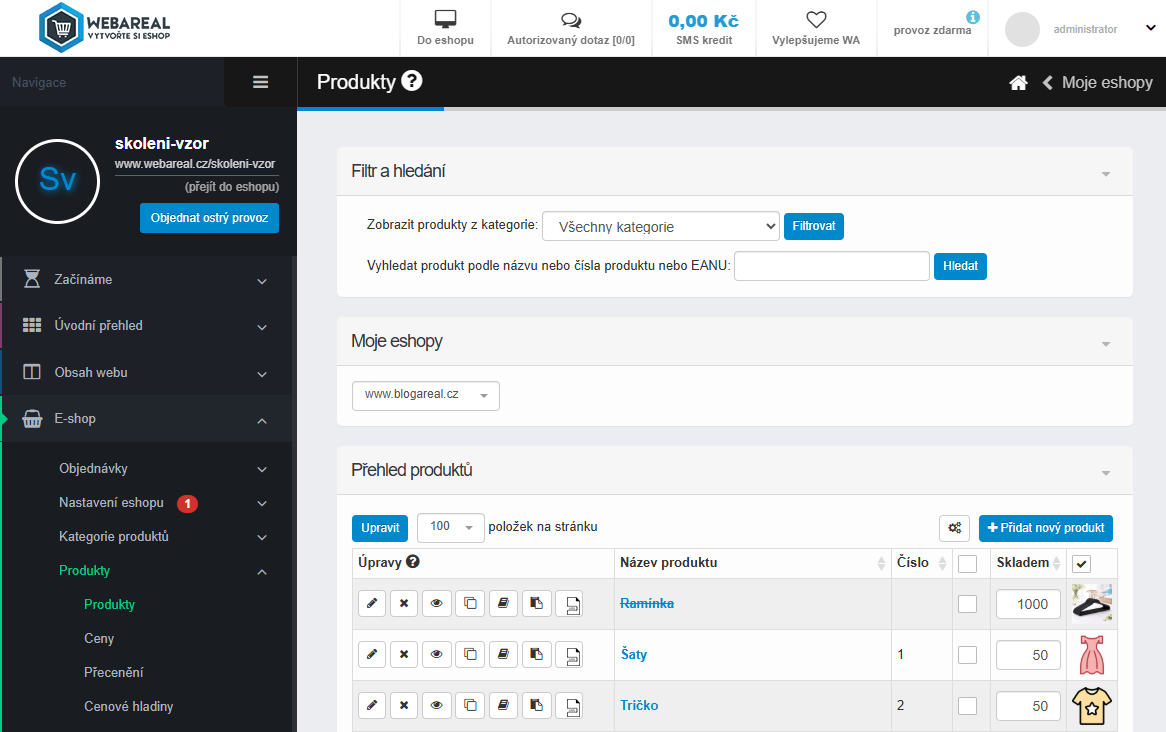Expand the Začínáme sidebar section
The image size is (1166, 732).
pos(147,280)
